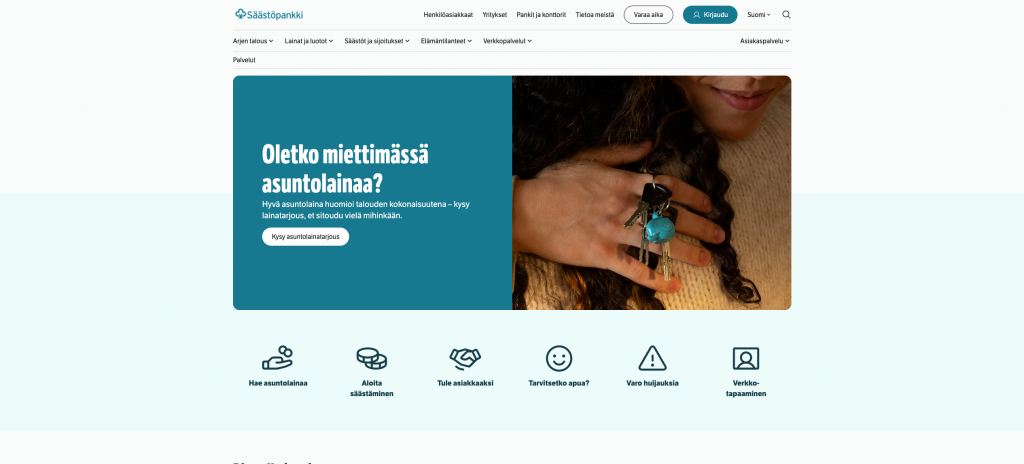The image size is (1024, 464).
Task: Click Kysy asuntolainatarjous button
Action: tap(306, 237)
